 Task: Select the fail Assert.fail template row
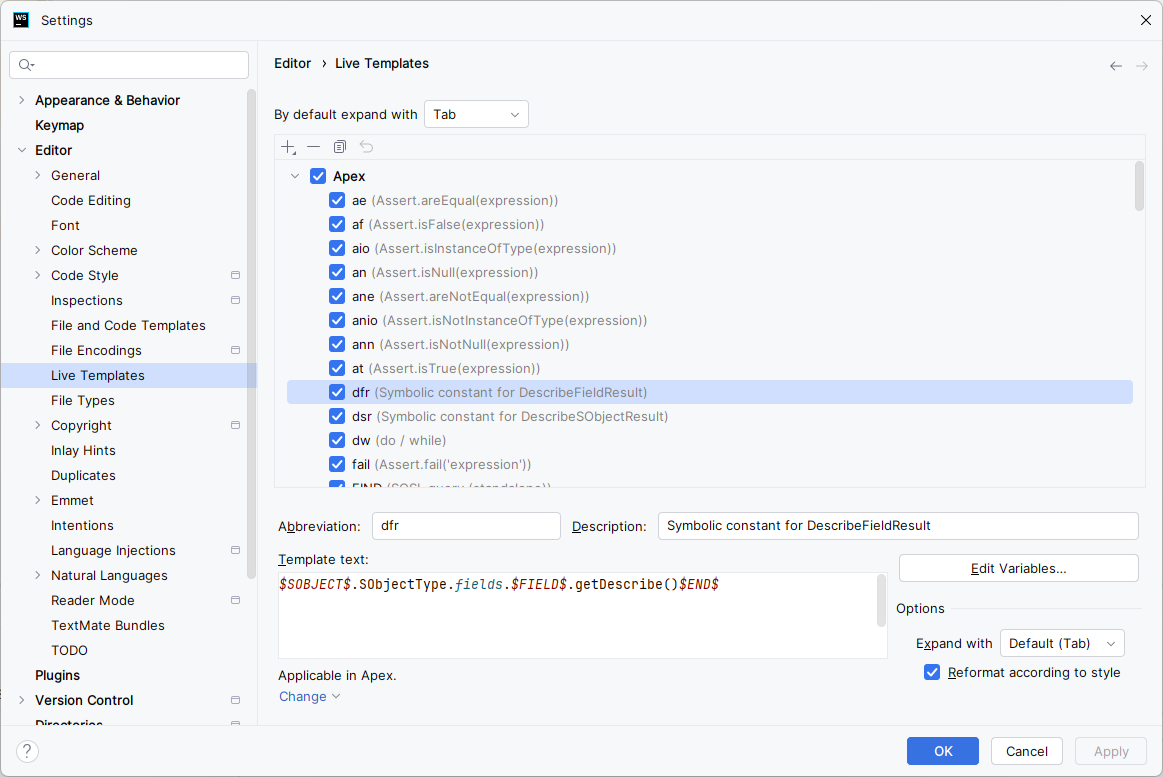point(710,465)
